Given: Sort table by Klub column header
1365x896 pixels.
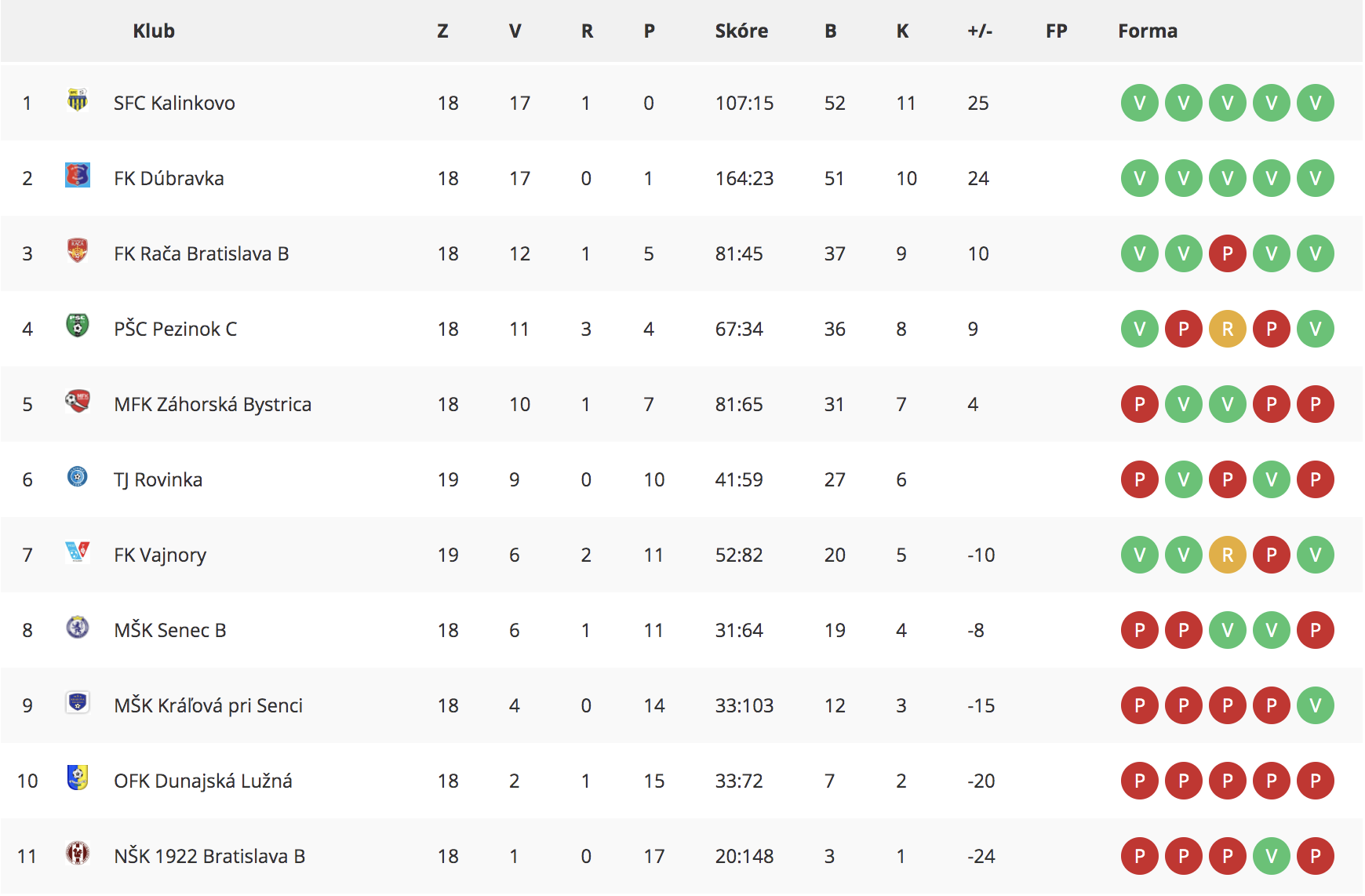Looking at the screenshot, I should (154, 31).
